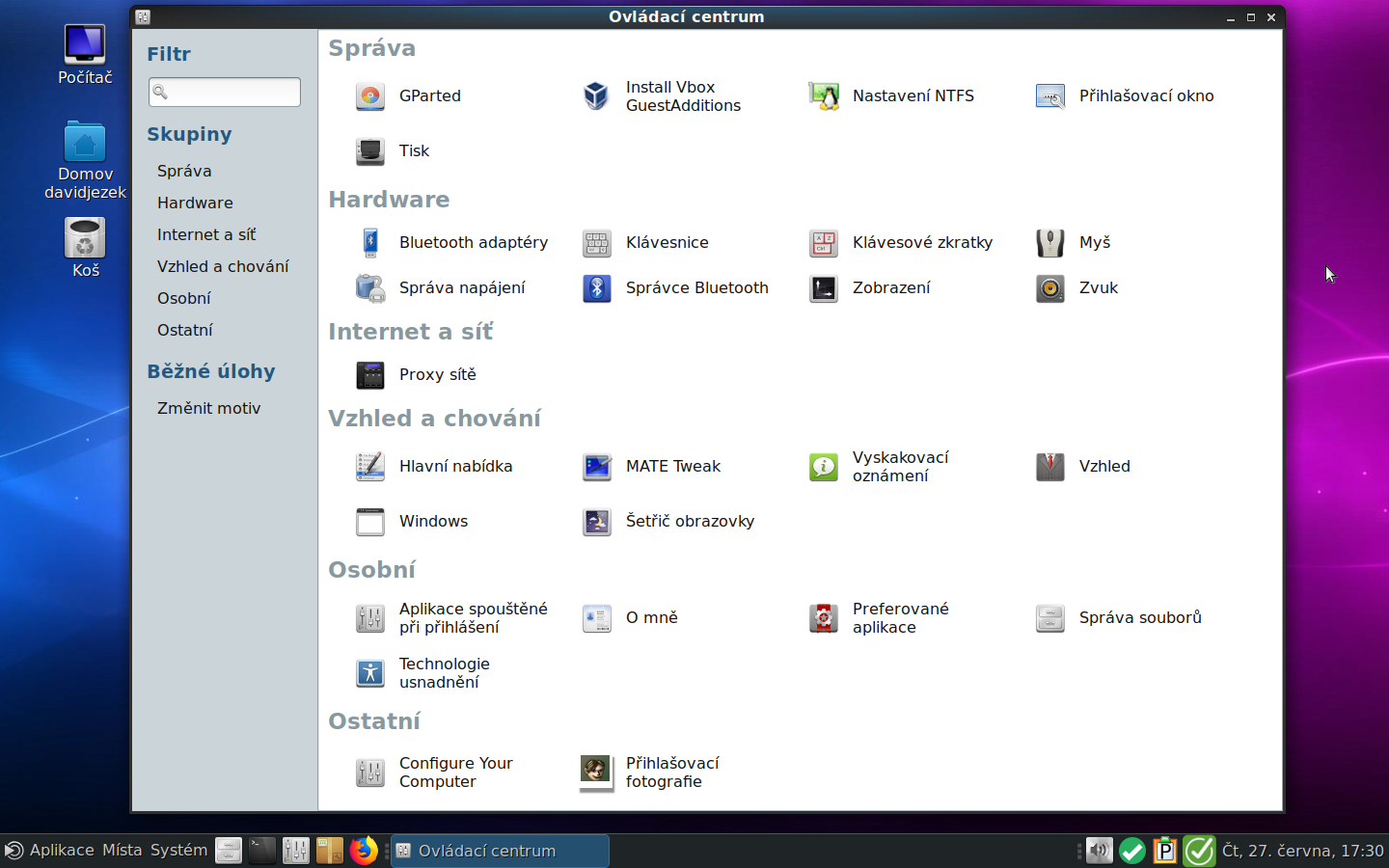Open the GParted partition editor

point(408,96)
